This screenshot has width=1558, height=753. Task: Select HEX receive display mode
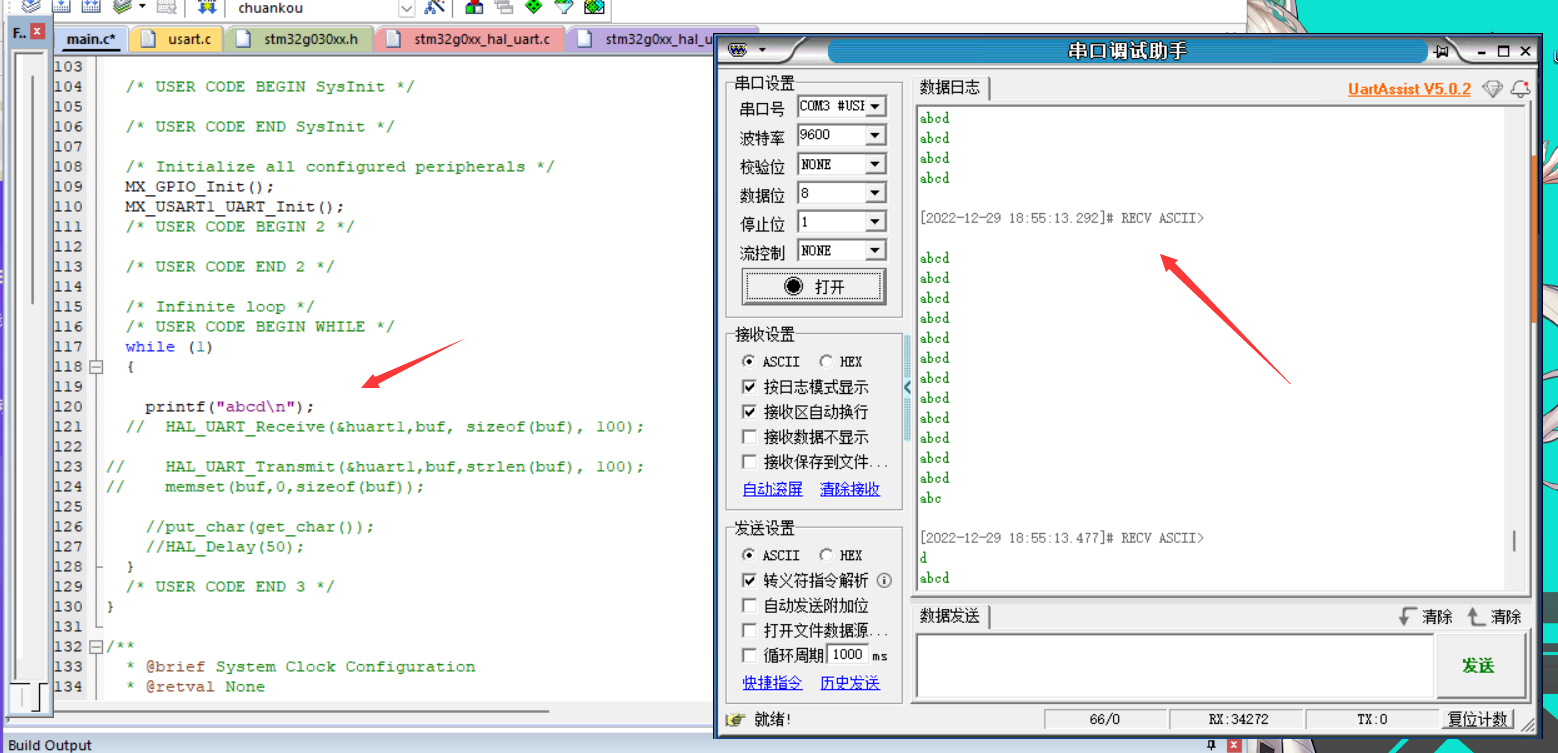(827, 361)
